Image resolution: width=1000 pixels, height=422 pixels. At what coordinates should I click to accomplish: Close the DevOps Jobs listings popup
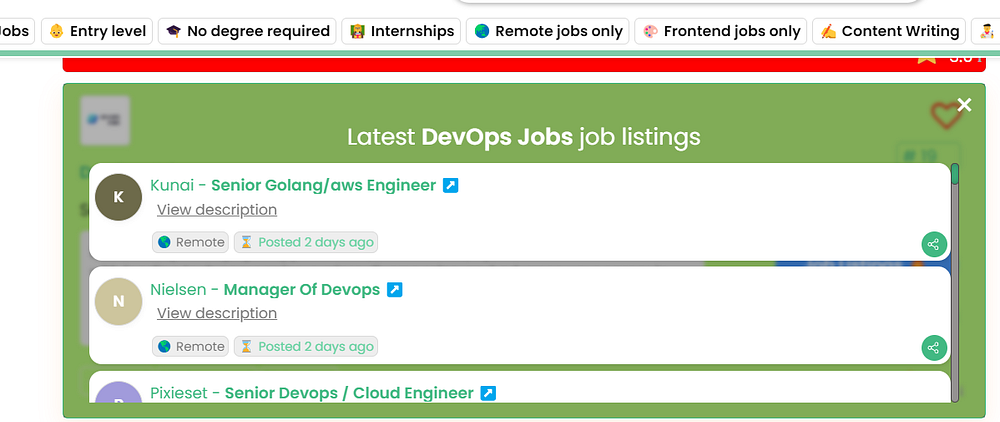tap(964, 105)
